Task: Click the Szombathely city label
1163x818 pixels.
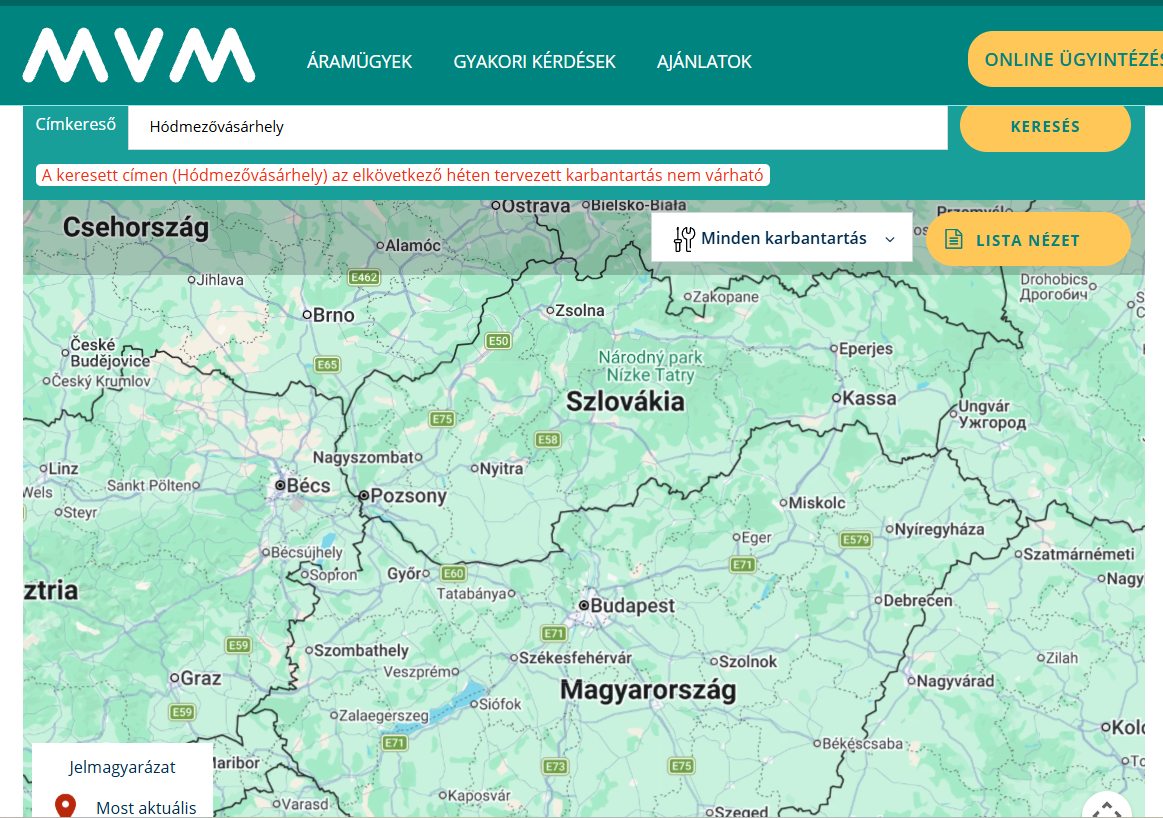Action: (x=361, y=650)
